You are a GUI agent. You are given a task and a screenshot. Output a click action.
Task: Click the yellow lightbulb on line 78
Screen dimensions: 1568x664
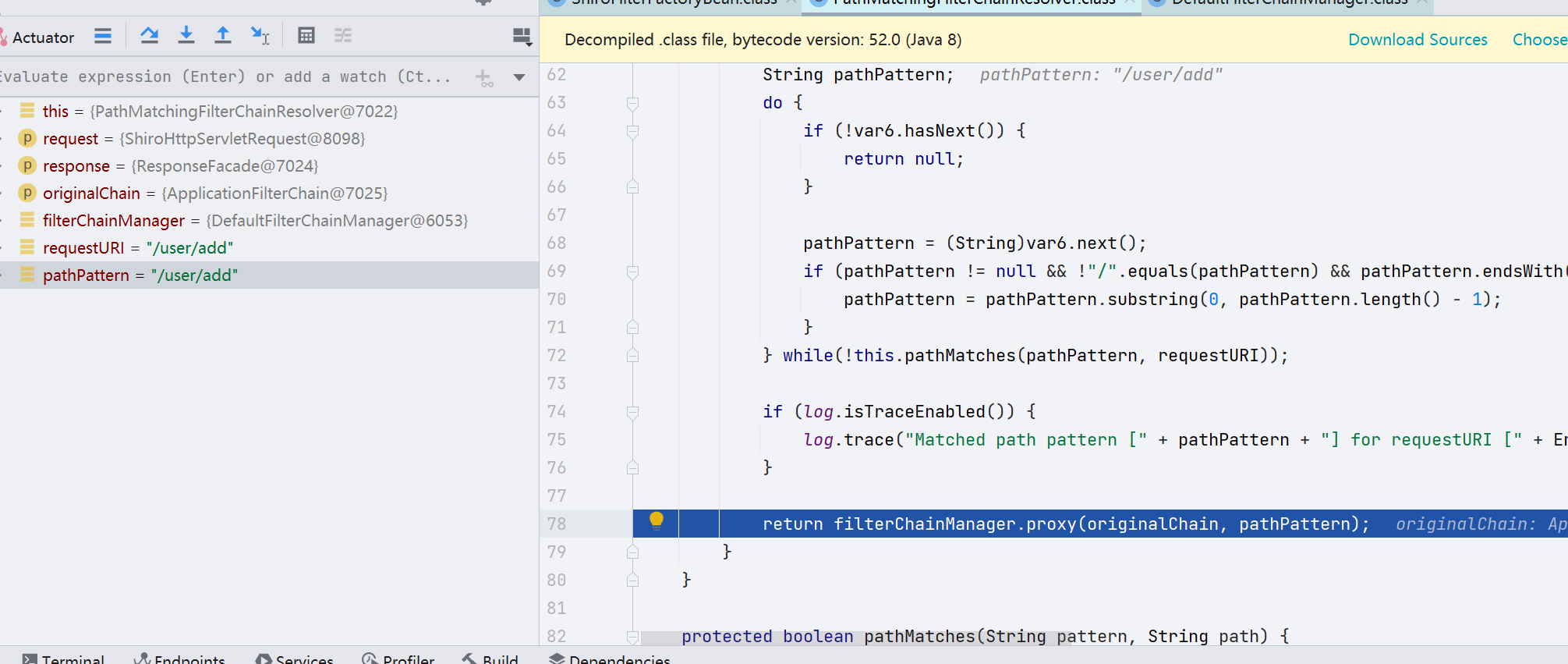point(657,521)
